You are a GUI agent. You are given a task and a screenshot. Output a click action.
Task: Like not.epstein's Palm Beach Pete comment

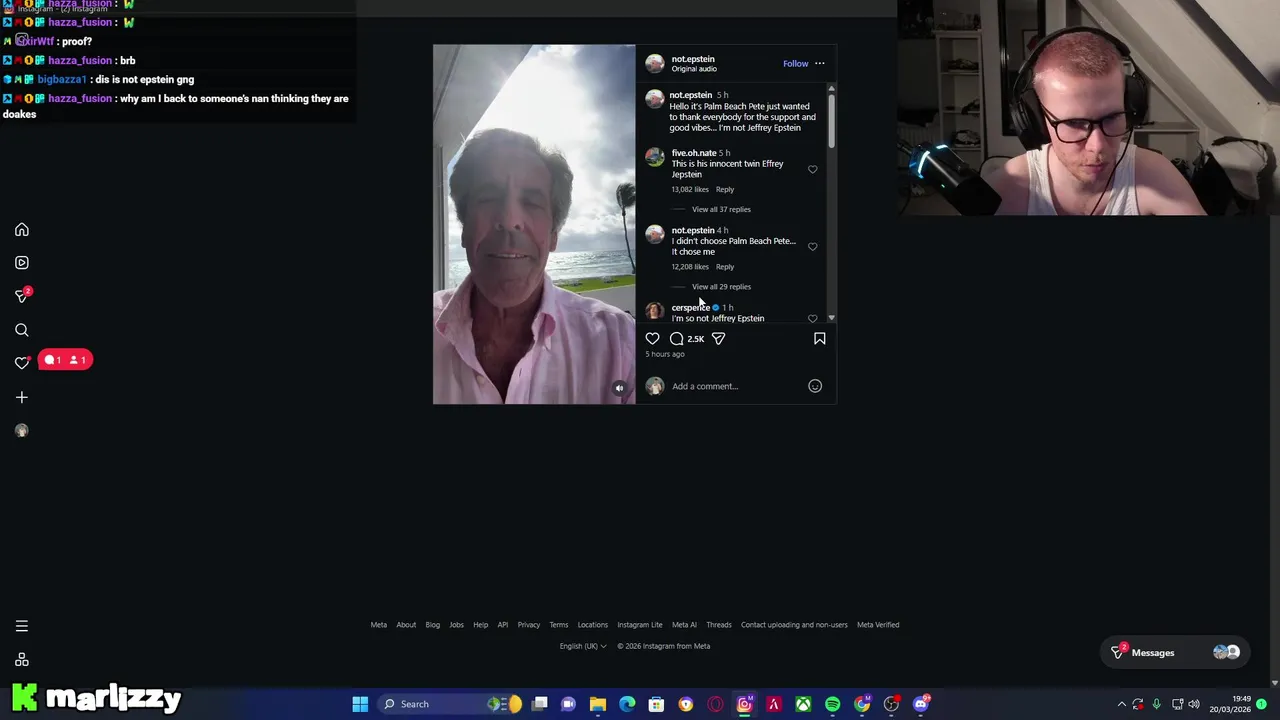pyautogui.click(x=812, y=247)
